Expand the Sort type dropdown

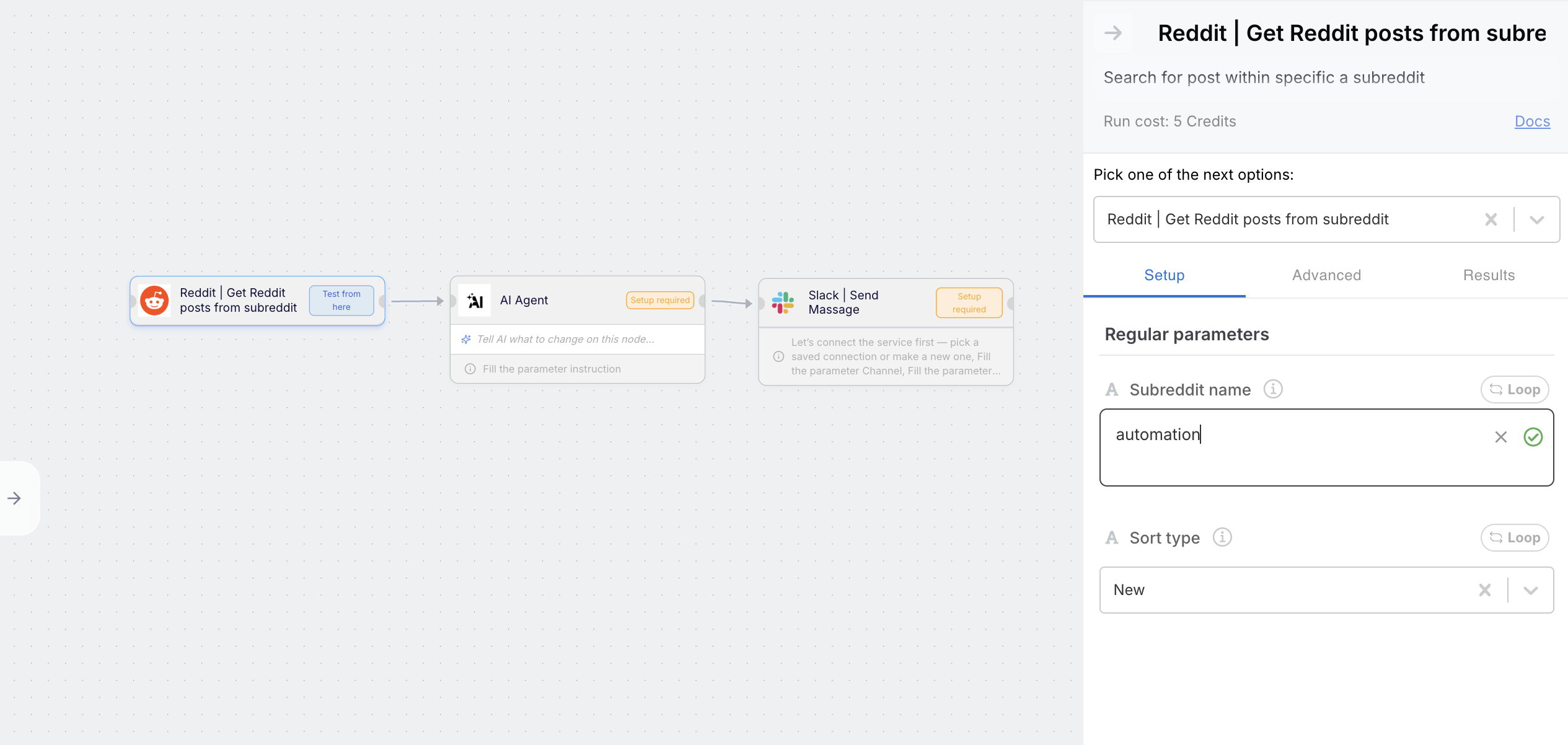coord(1530,590)
